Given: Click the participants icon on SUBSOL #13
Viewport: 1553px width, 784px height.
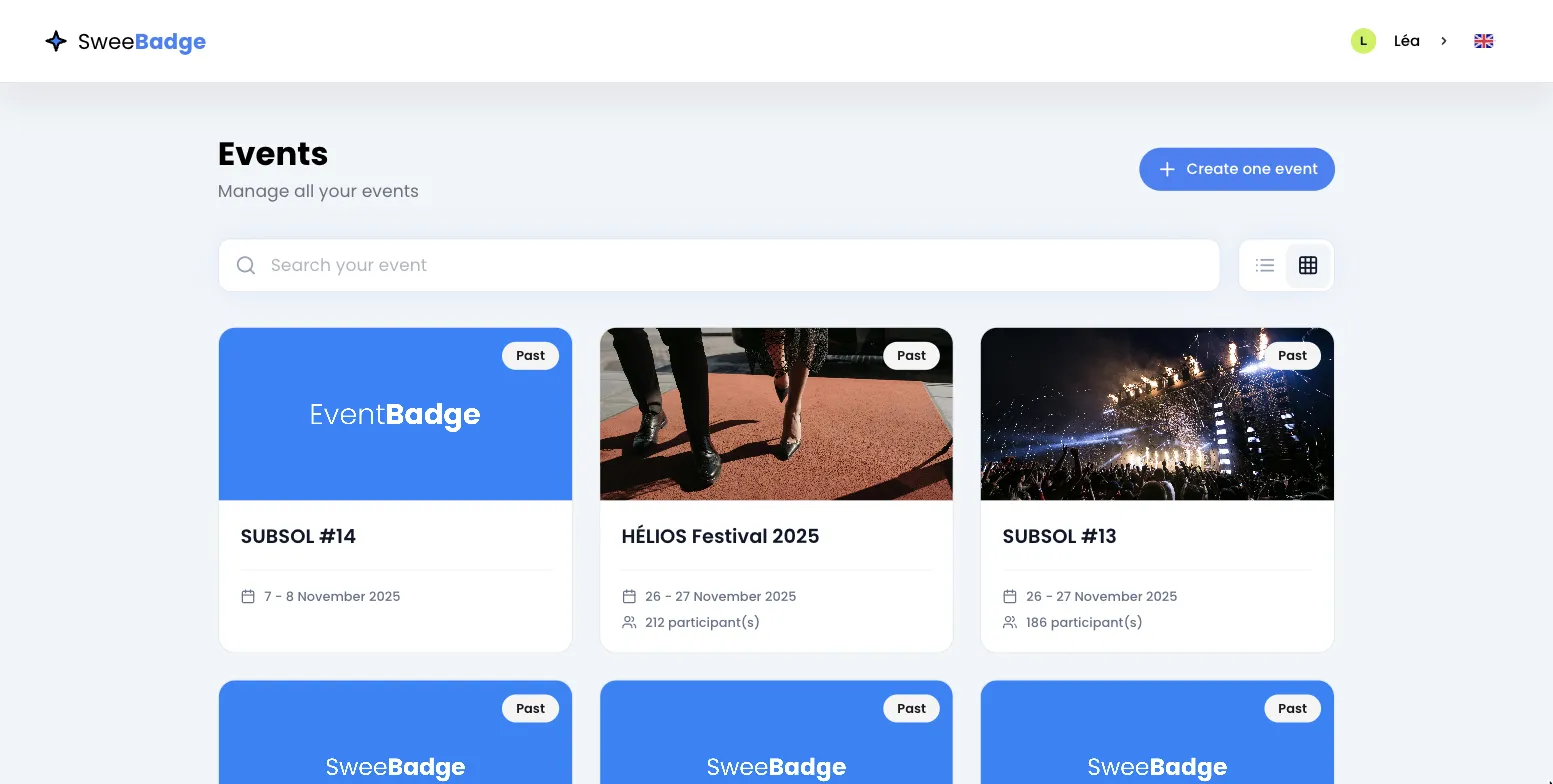Looking at the screenshot, I should [1010, 622].
